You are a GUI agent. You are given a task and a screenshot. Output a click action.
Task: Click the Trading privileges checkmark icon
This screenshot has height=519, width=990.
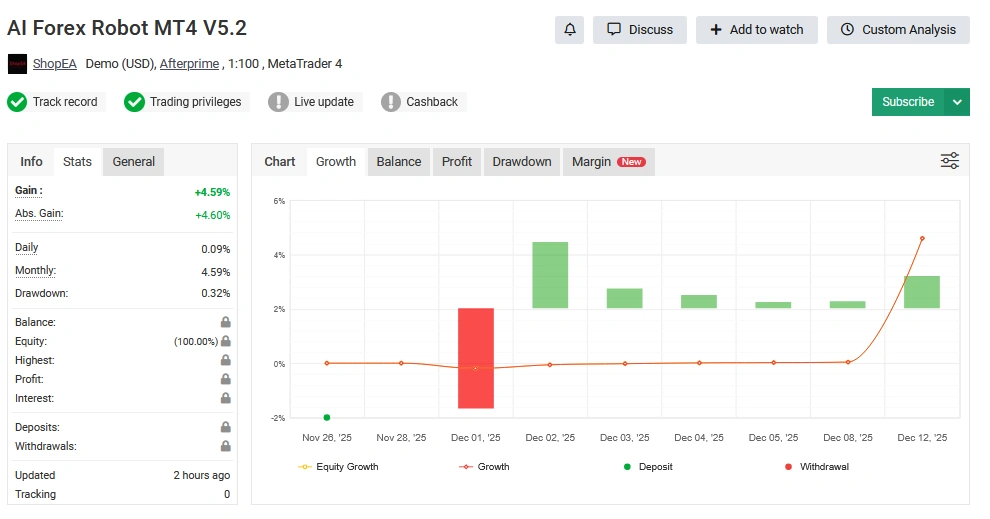[135, 102]
